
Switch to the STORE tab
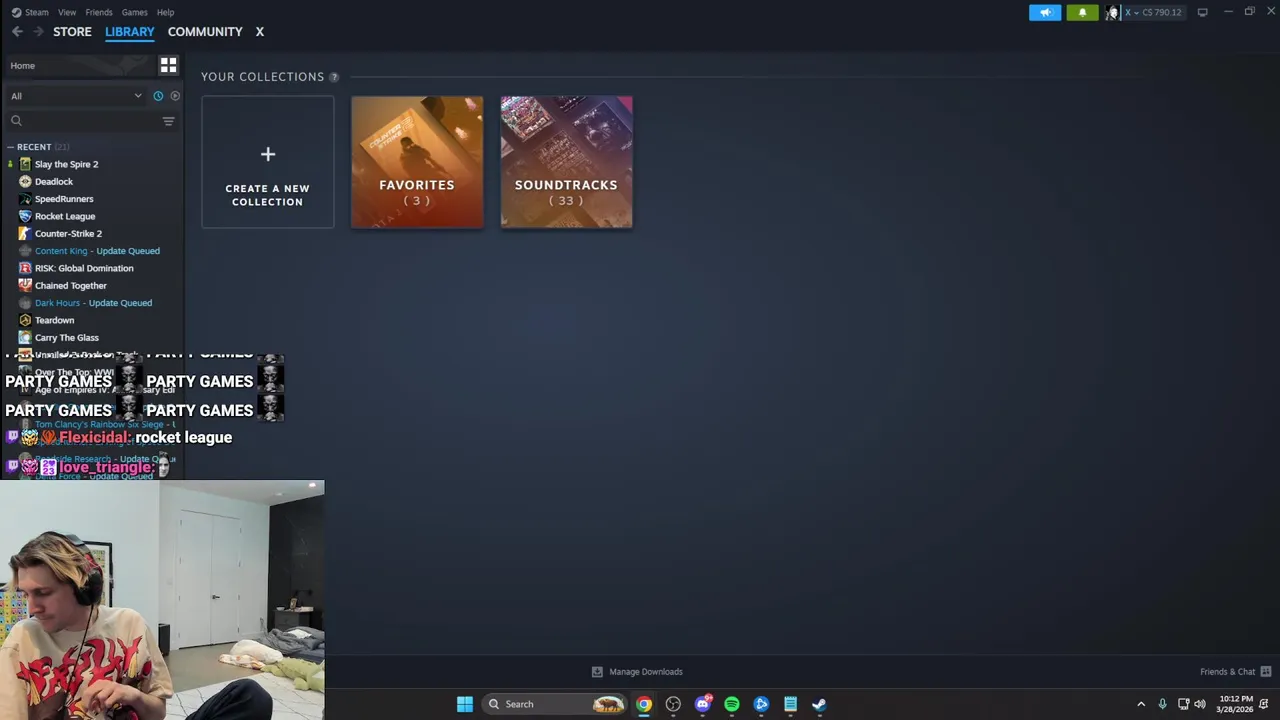(72, 32)
